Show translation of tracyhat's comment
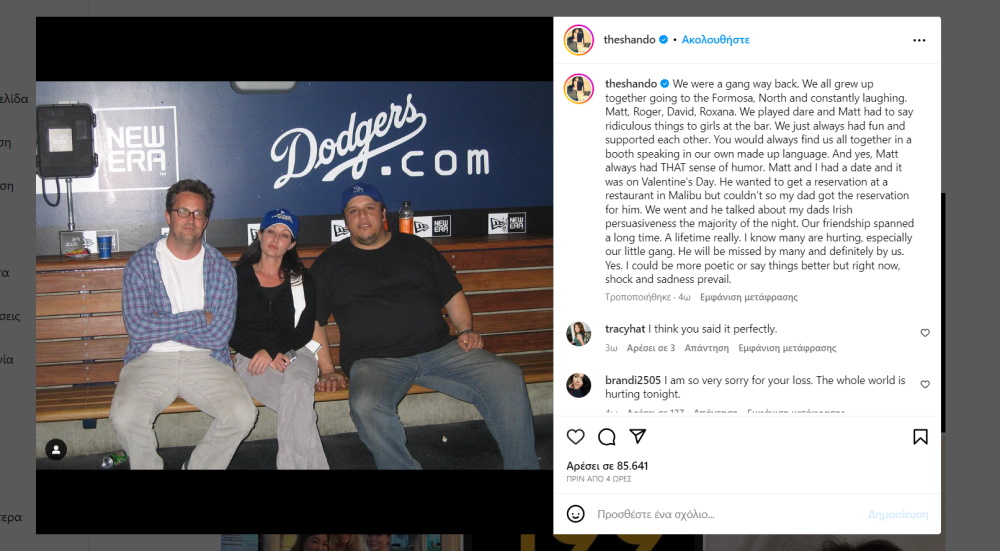Screen dimensions: 1000x551 (x=787, y=348)
